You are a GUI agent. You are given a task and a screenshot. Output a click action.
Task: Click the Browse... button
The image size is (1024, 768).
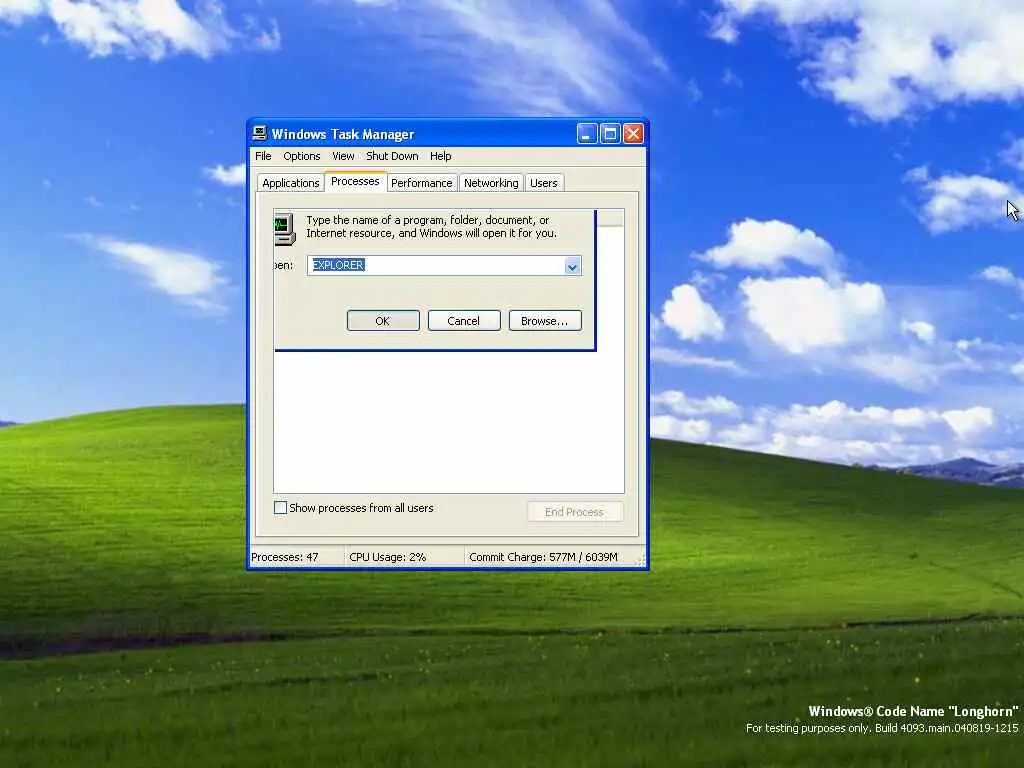tap(545, 321)
